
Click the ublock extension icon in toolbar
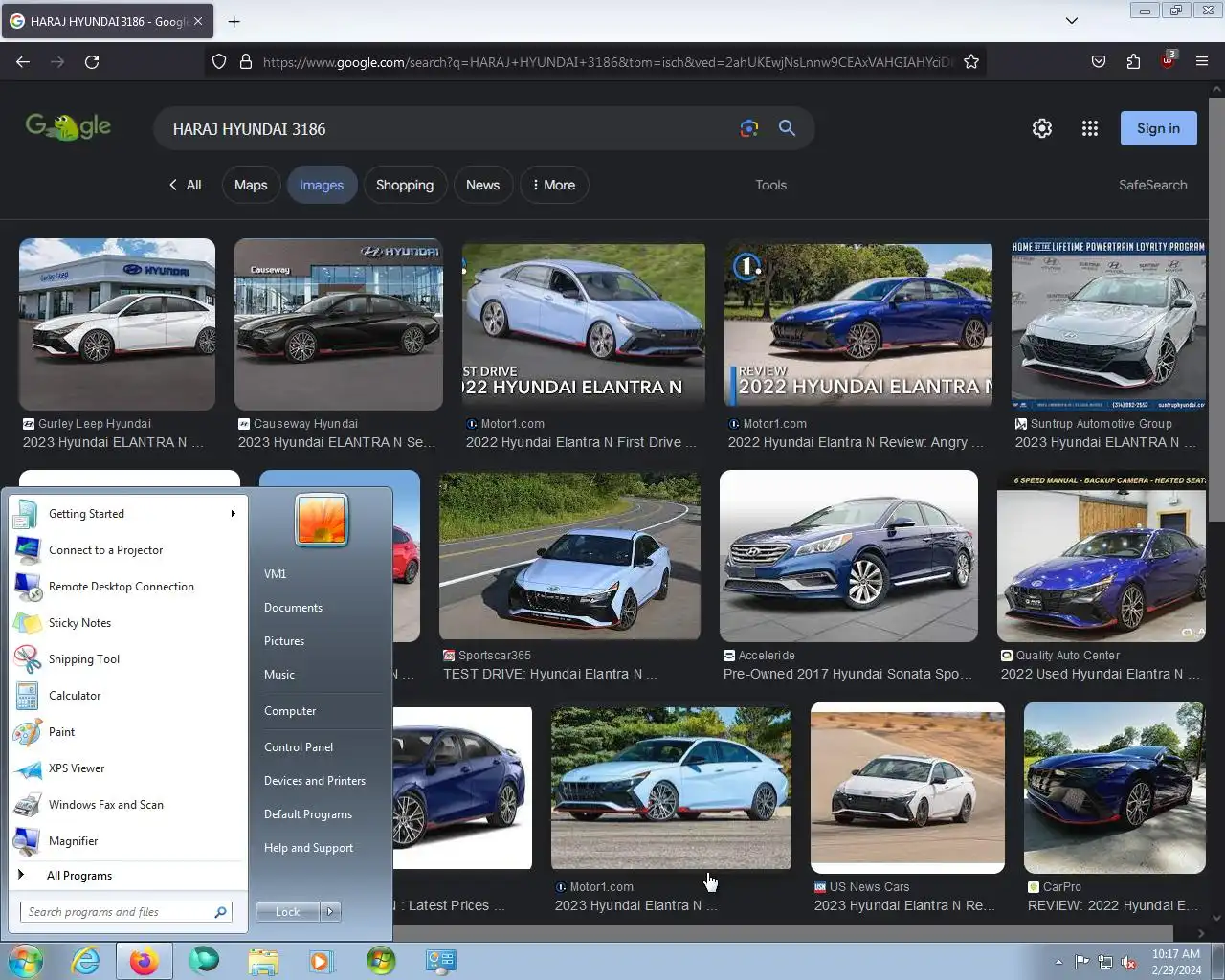click(1168, 60)
